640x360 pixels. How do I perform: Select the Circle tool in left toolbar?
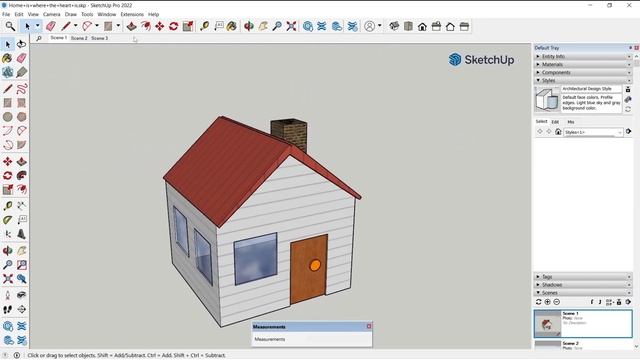(x=7, y=117)
